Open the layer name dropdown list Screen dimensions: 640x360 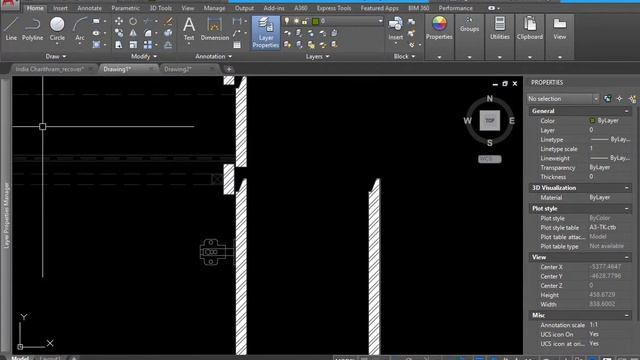[380, 21]
